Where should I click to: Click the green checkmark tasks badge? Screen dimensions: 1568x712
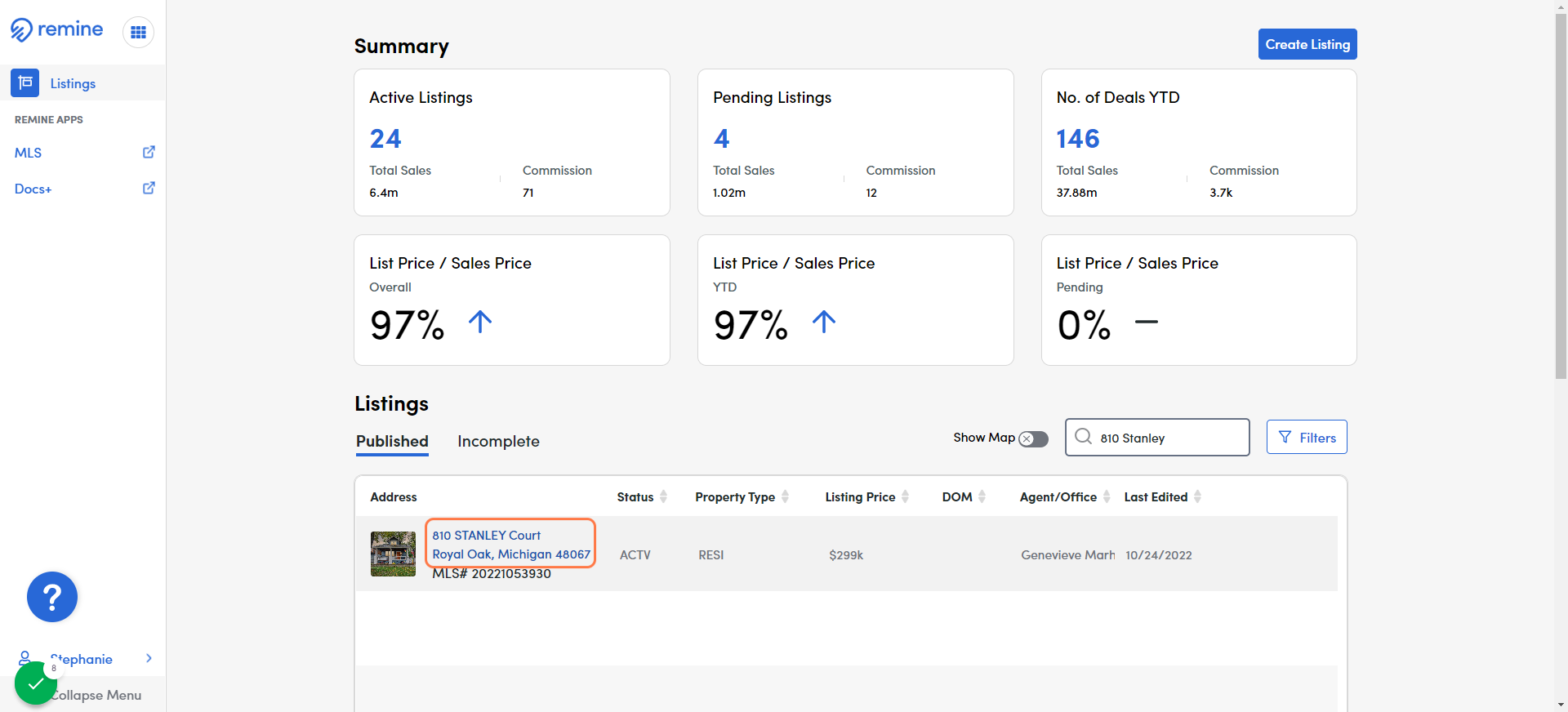(x=36, y=683)
